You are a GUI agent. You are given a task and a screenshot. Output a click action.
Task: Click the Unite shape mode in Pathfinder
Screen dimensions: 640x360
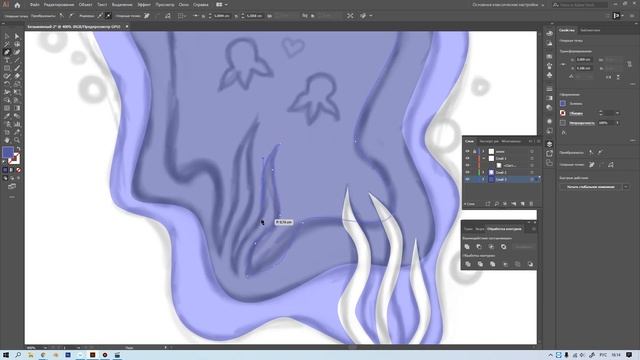(x=467, y=247)
